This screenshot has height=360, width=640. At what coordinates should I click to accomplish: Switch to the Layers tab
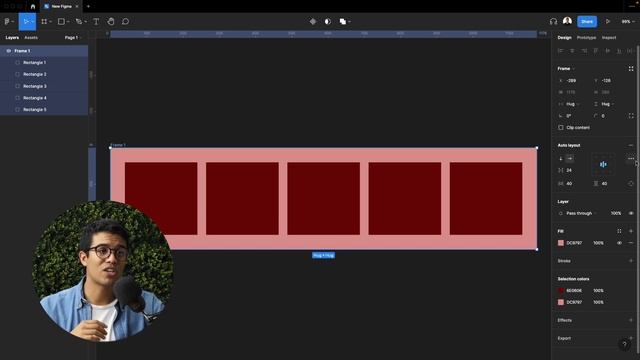pyautogui.click(x=12, y=38)
